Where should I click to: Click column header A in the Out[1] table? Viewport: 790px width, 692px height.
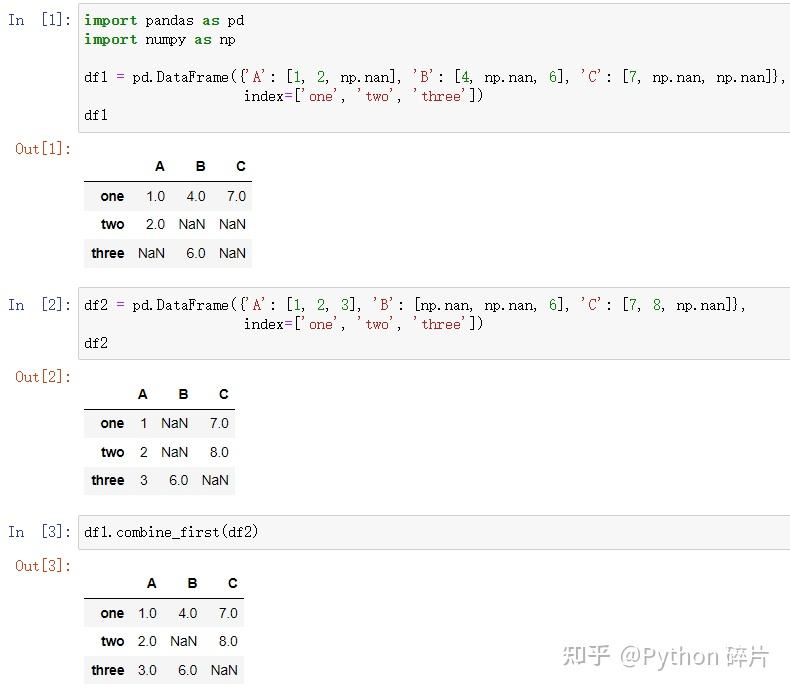point(159,166)
